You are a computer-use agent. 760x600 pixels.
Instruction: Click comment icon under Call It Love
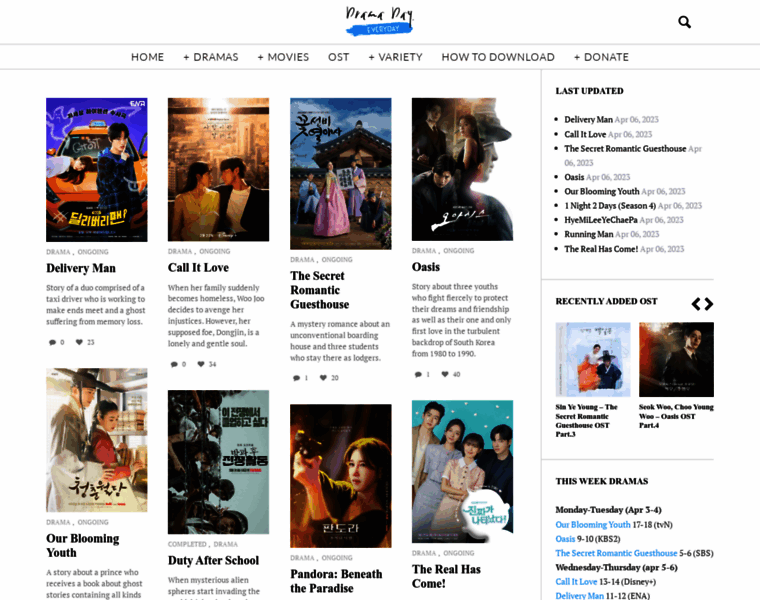point(174,364)
